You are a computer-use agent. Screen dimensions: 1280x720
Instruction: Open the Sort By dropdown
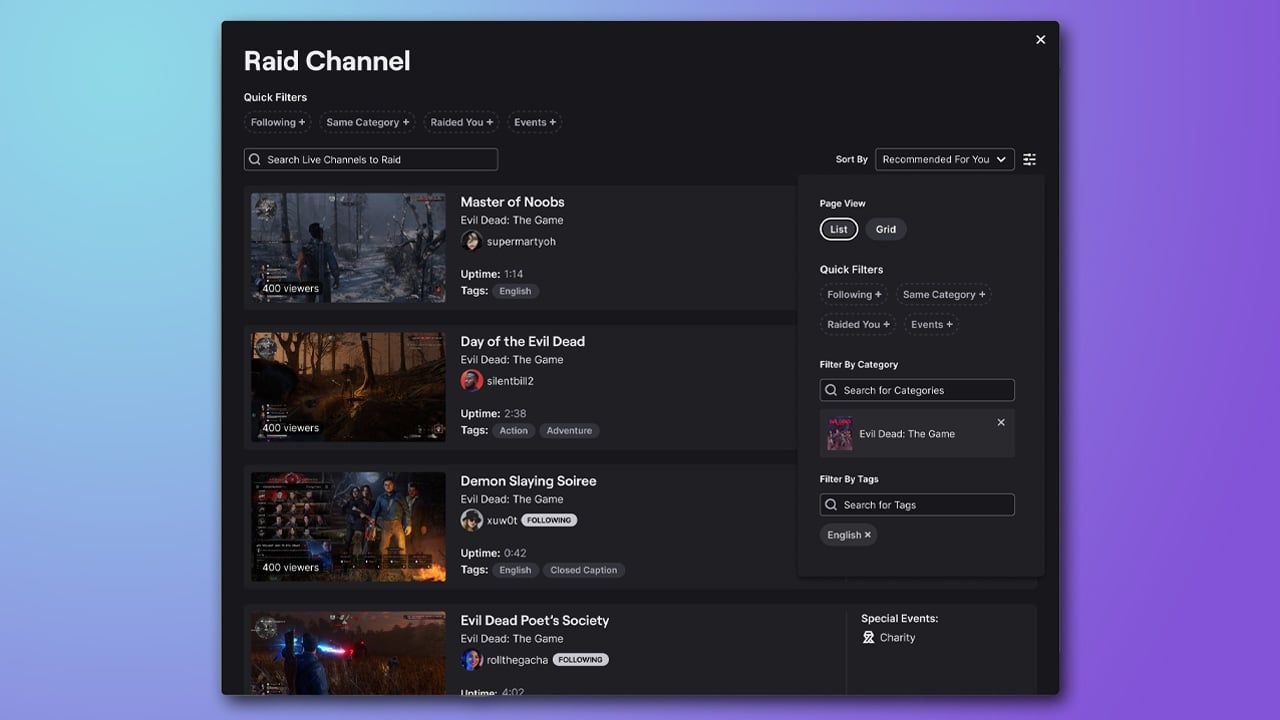pyautogui.click(x=944, y=159)
